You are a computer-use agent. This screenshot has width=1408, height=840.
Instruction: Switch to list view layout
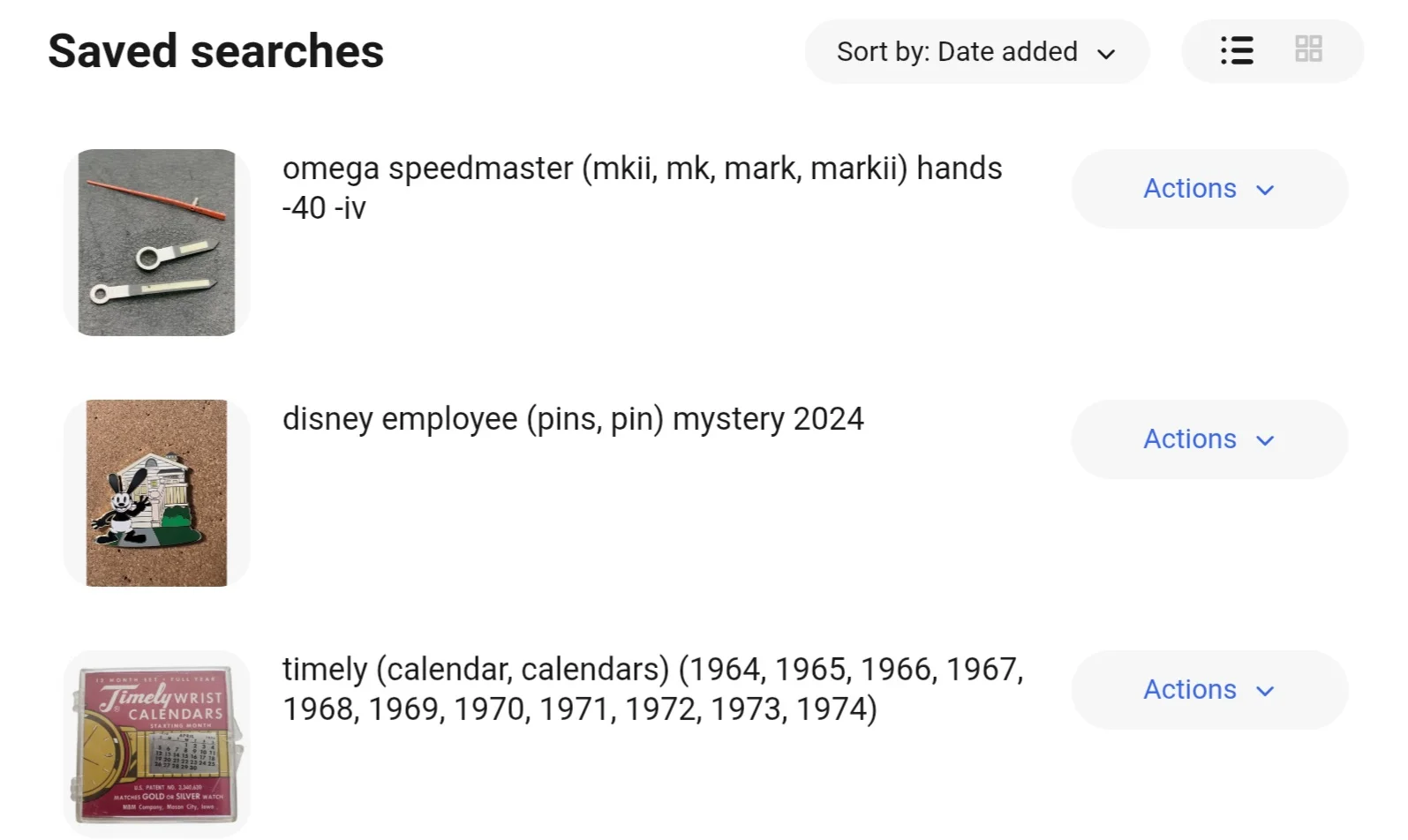(1237, 50)
